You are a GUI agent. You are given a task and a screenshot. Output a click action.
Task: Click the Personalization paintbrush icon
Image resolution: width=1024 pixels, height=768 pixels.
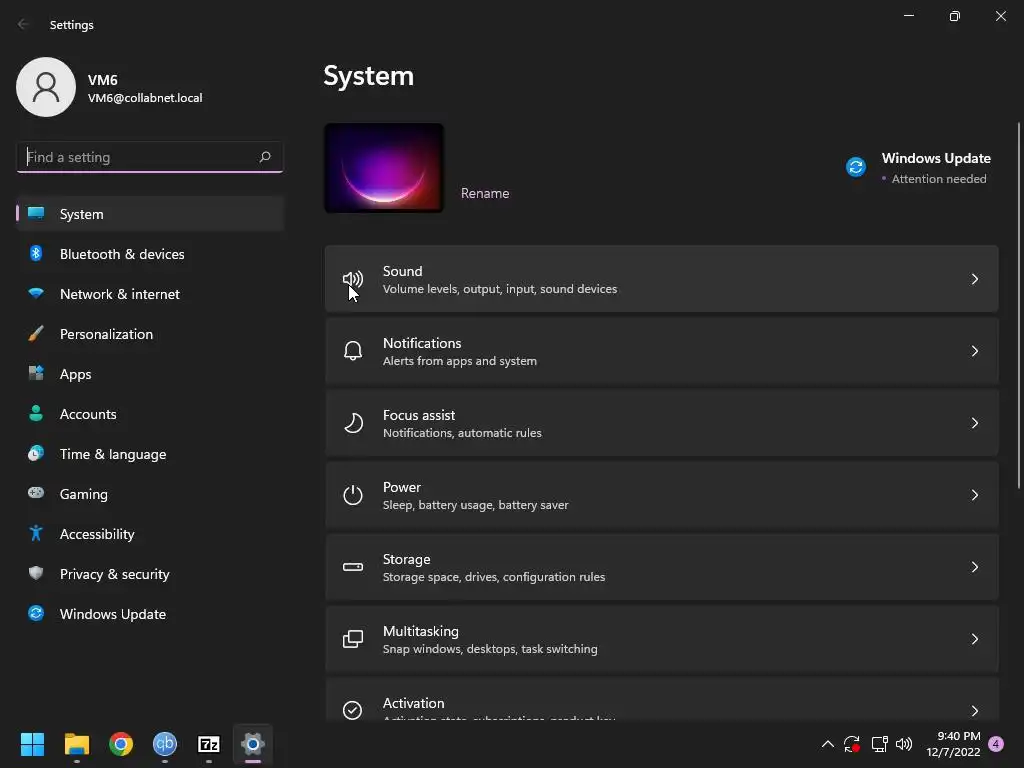click(x=36, y=334)
